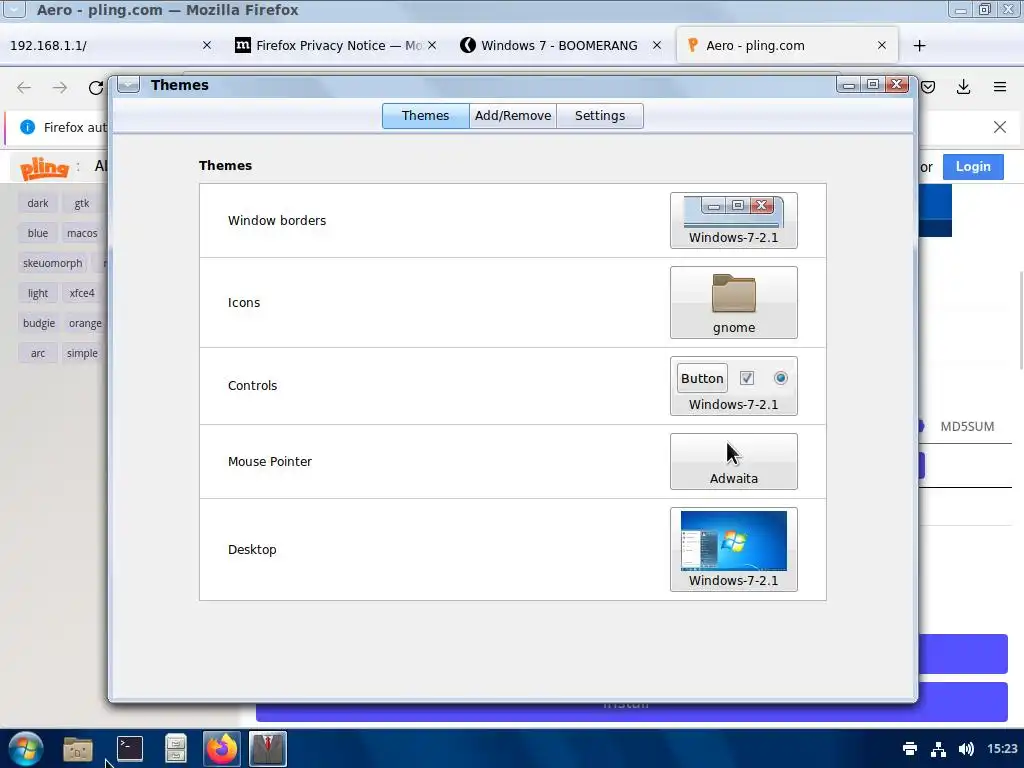Launch the terminal from the taskbar

(x=129, y=748)
